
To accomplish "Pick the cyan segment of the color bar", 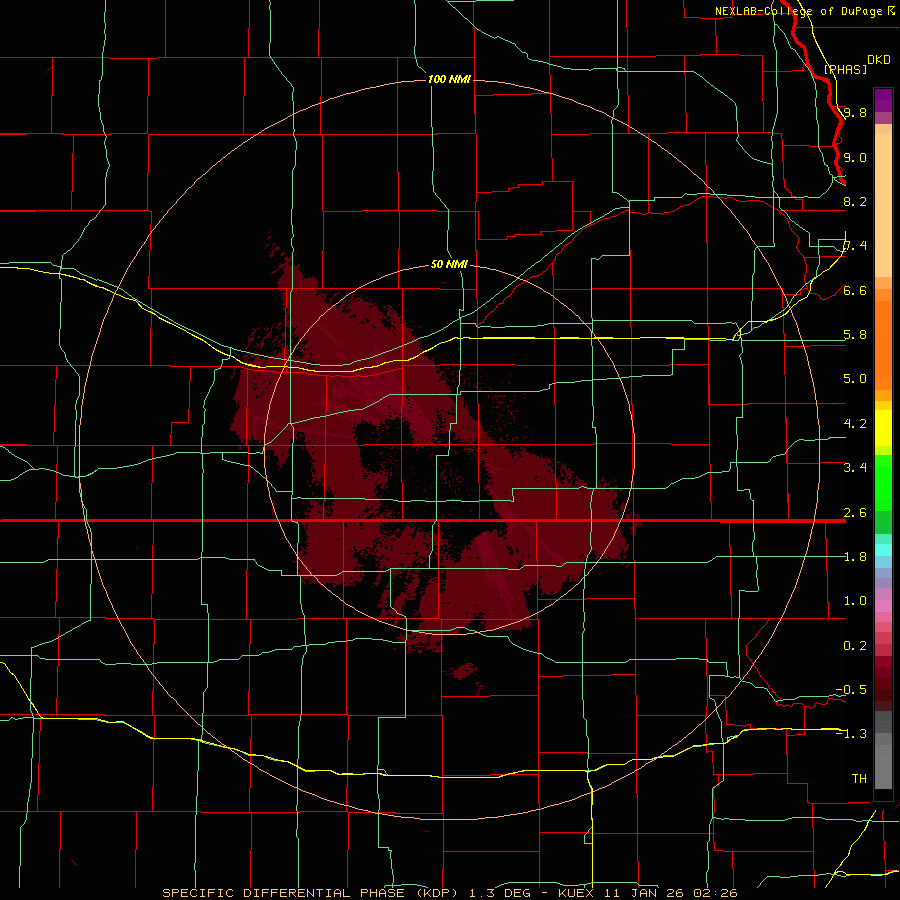I will click(883, 550).
